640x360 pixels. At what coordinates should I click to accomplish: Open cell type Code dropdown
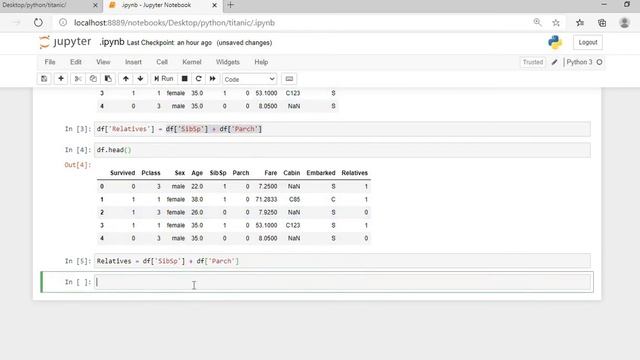(x=249, y=79)
